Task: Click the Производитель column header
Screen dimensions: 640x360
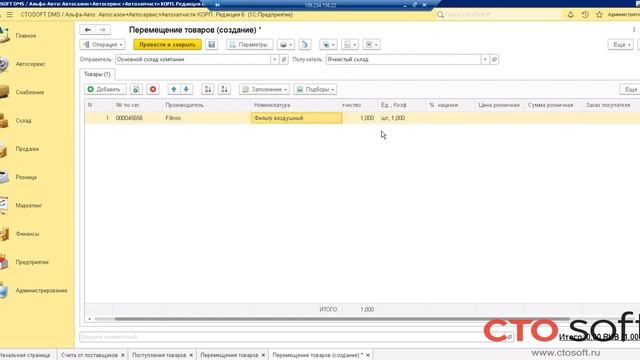Action: (x=206, y=105)
